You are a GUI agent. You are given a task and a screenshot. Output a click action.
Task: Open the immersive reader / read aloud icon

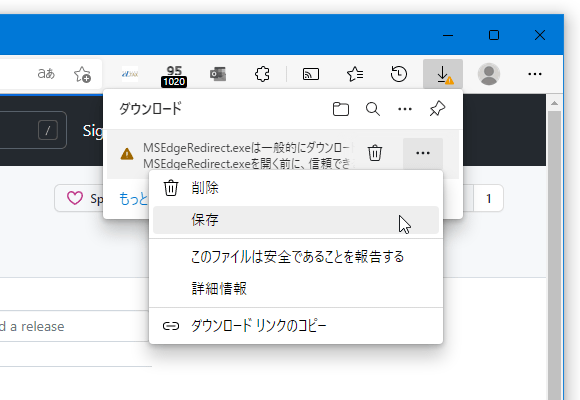point(46,74)
